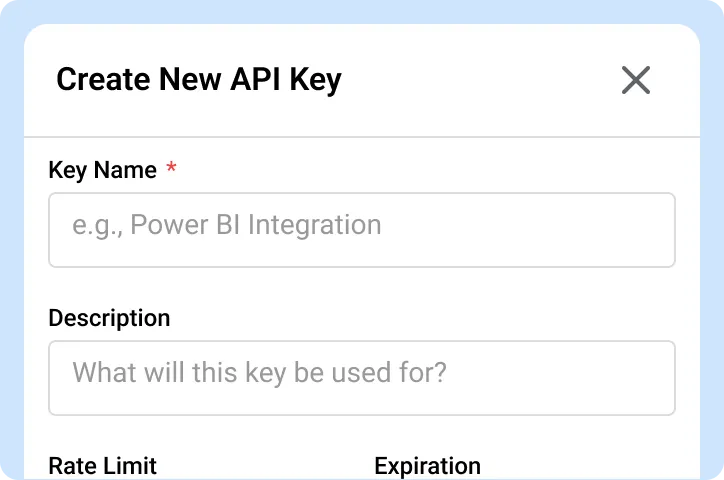
Task: Click the blank space between Key Name and Description
Action: coord(361,290)
